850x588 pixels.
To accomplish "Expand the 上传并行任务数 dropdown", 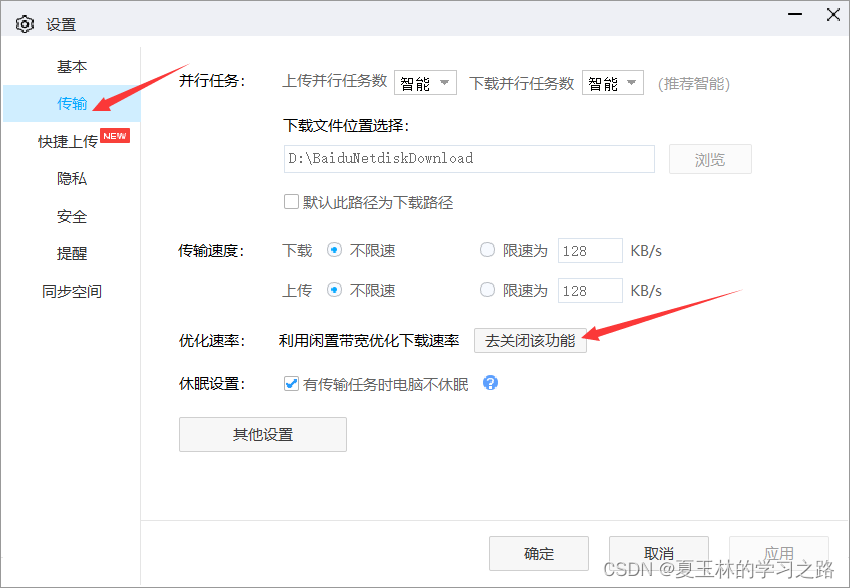I will [425, 83].
